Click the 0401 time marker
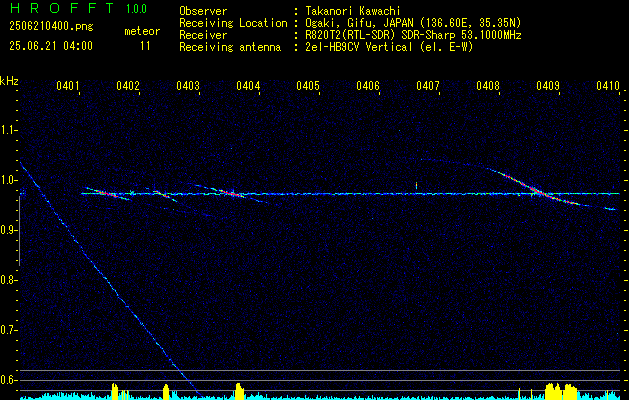This screenshot has height=400, width=629. pos(67,85)
